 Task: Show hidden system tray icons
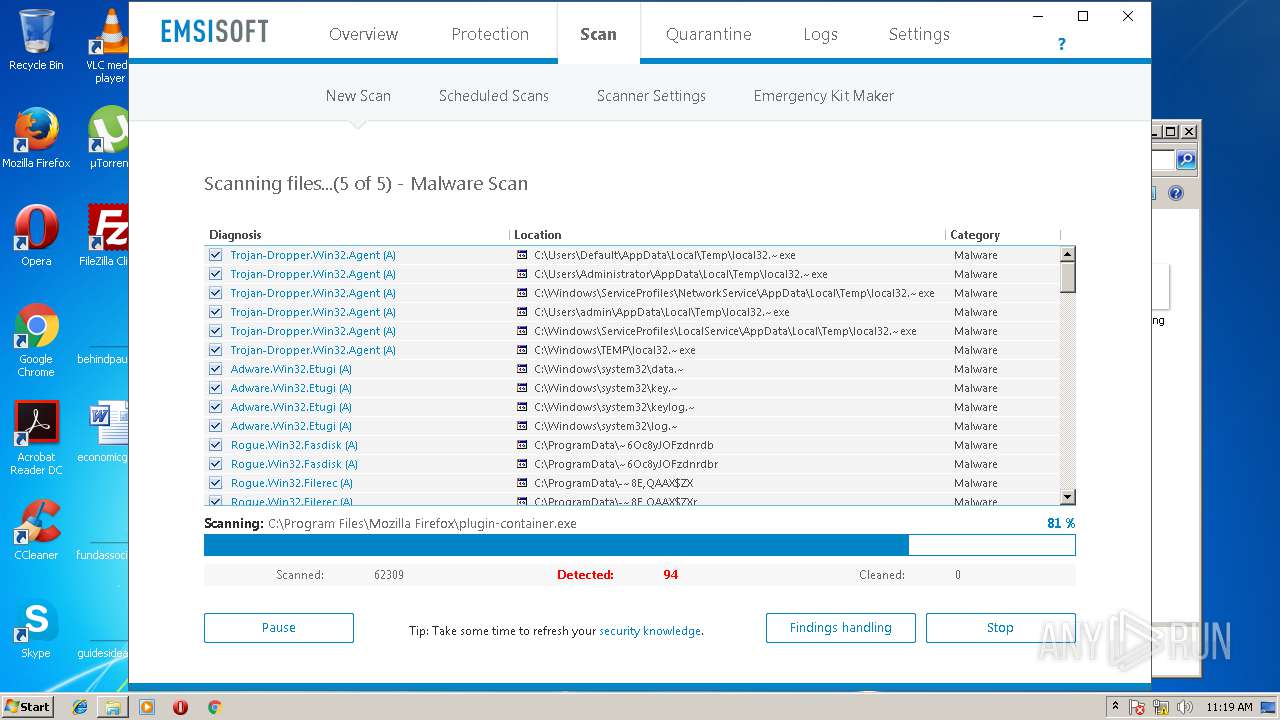click(x=1115, y=706)
